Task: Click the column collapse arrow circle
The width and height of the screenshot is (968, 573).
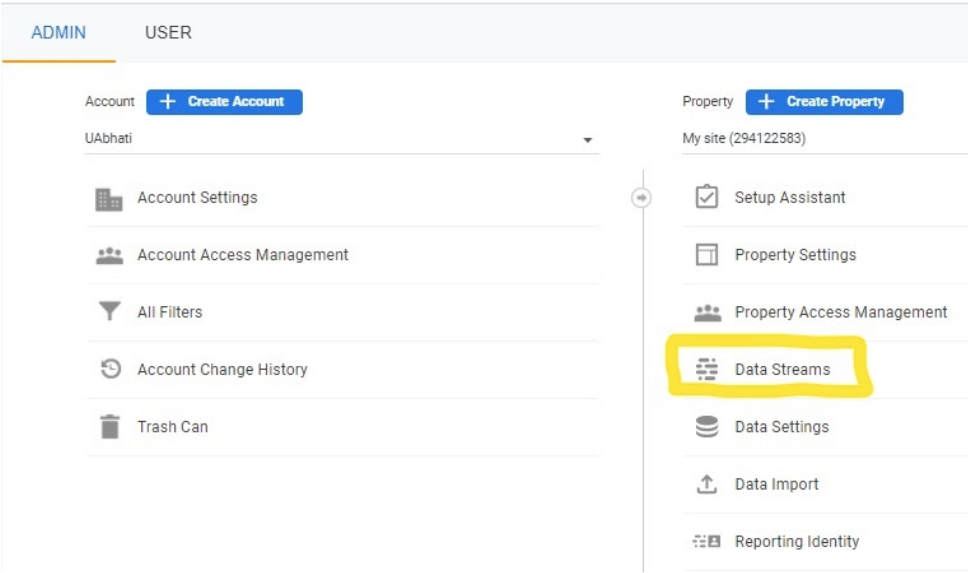Action: tap(641, 198)
